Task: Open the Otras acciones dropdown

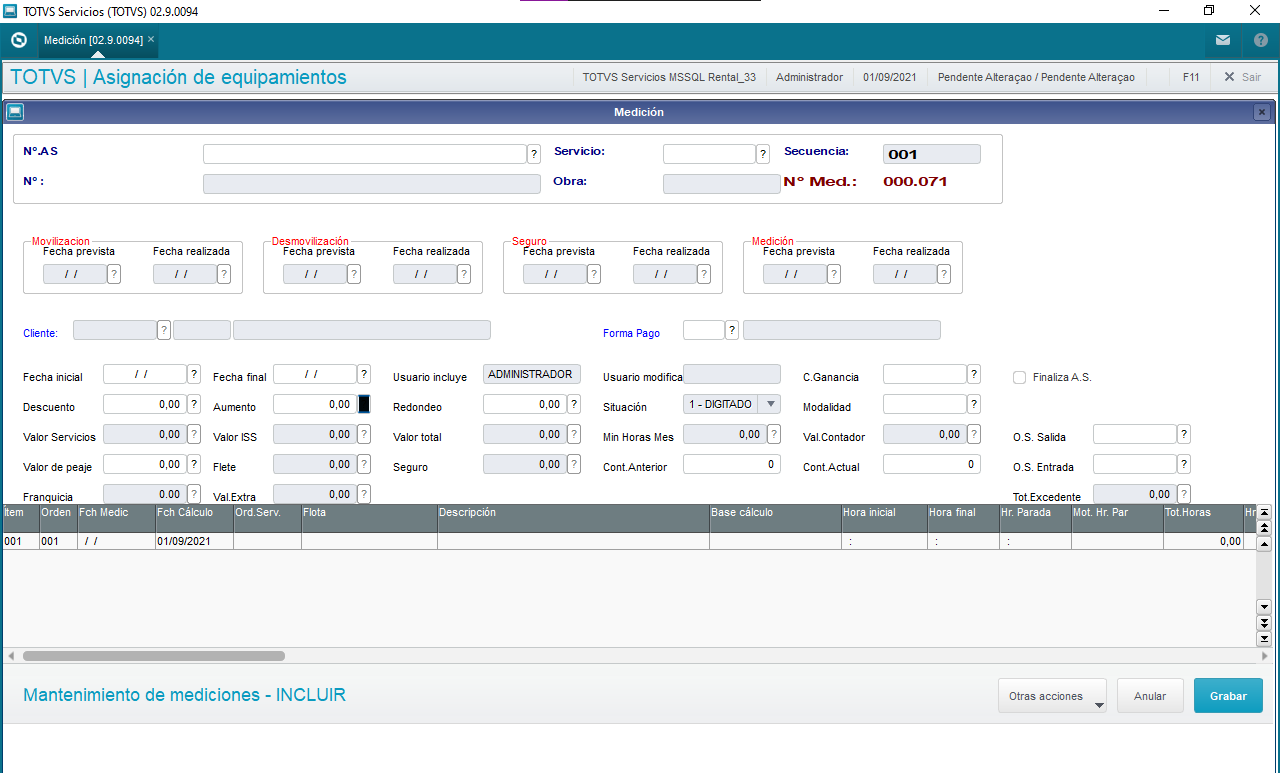Action: [1052, 696]
